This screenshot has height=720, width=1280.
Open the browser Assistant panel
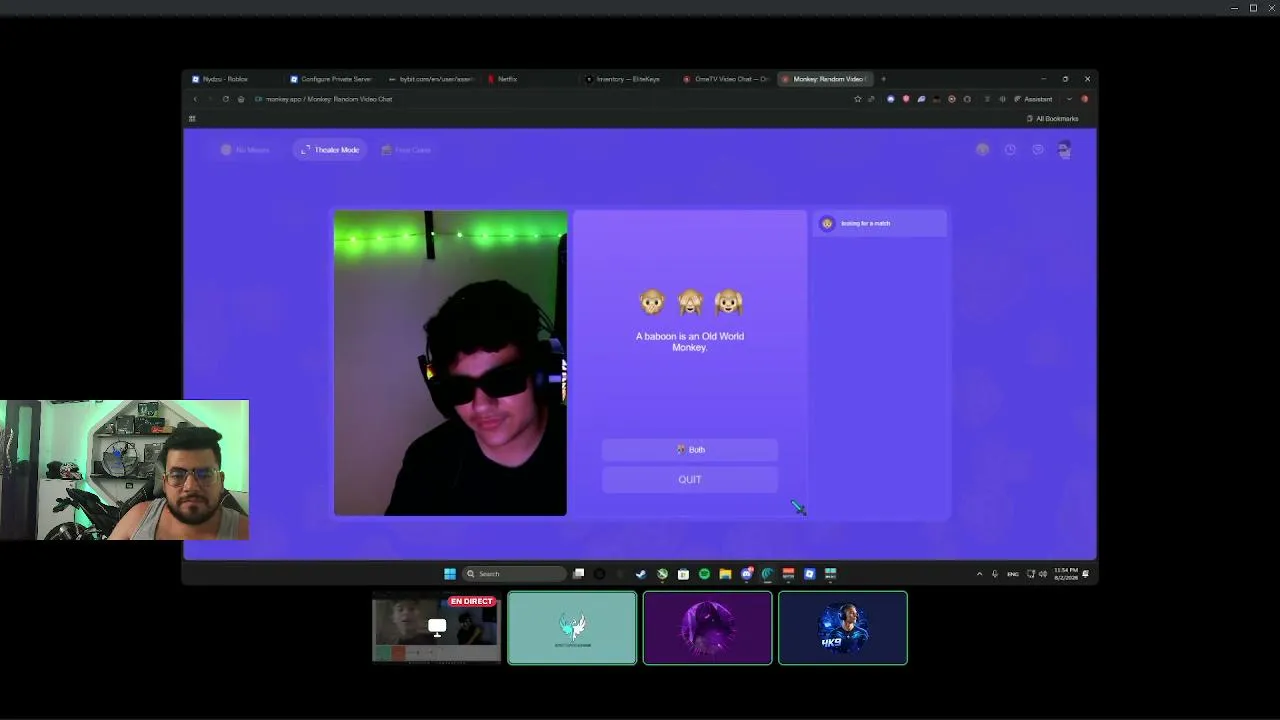click(x=1033, y=99)
